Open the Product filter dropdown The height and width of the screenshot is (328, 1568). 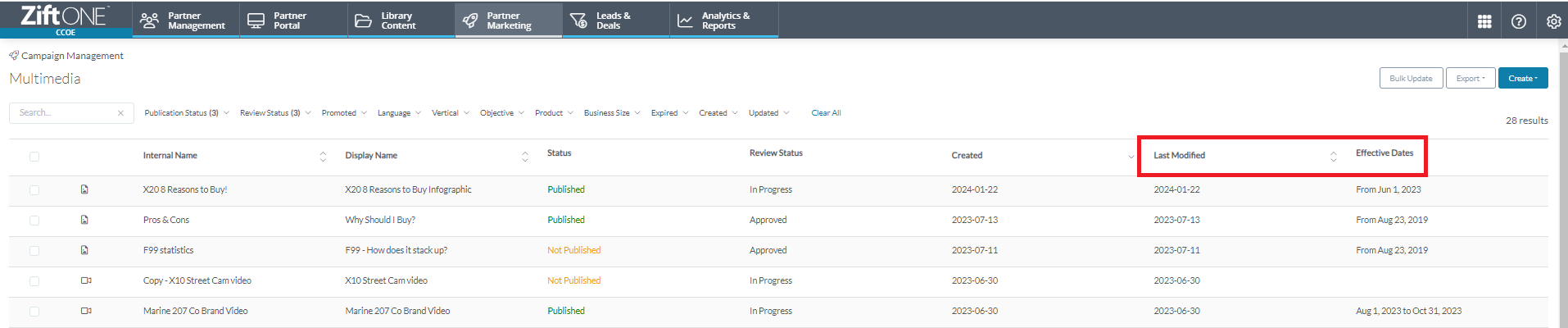554,113
